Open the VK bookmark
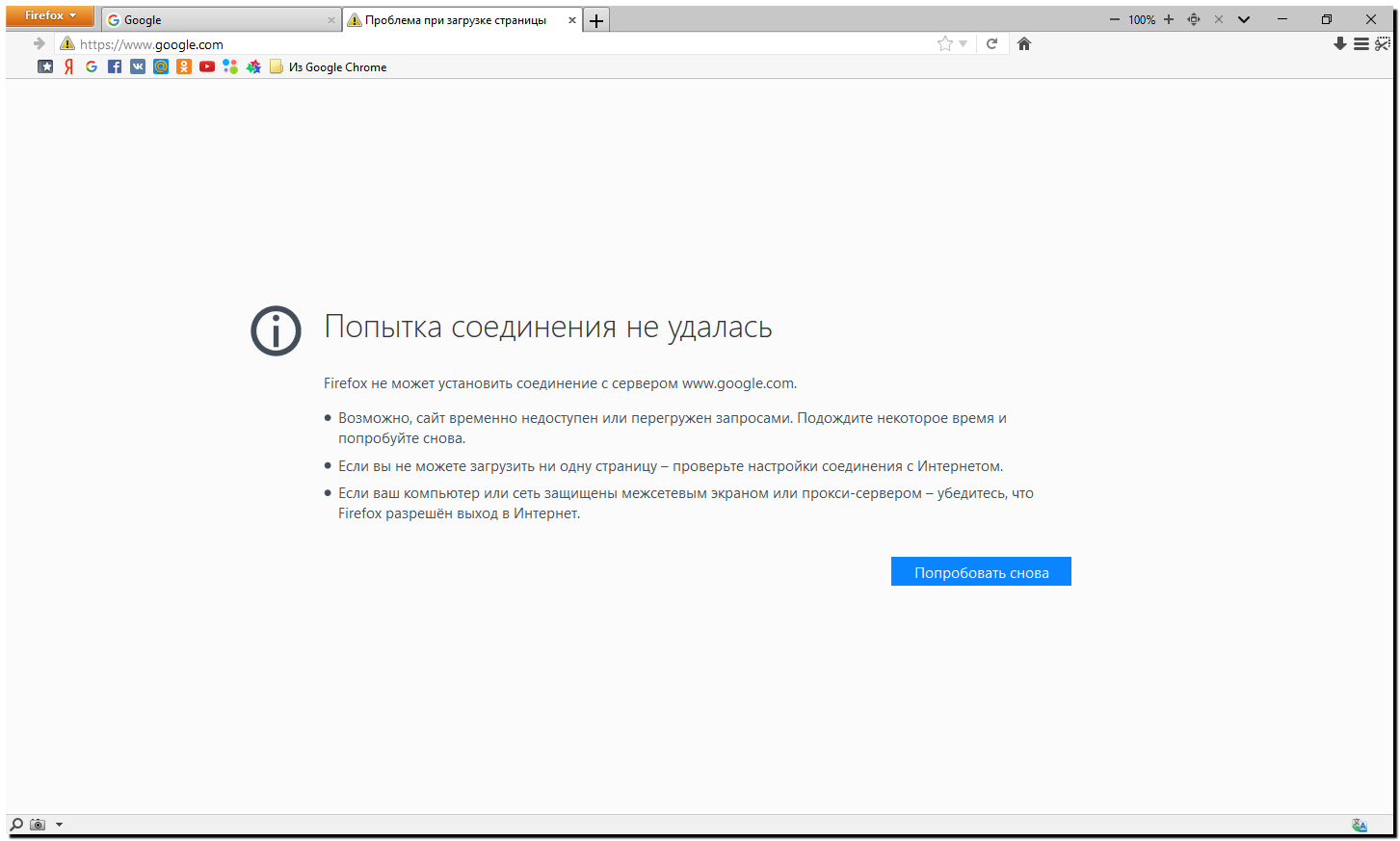Screen dimensions: 1400x841 coord(138,66)
